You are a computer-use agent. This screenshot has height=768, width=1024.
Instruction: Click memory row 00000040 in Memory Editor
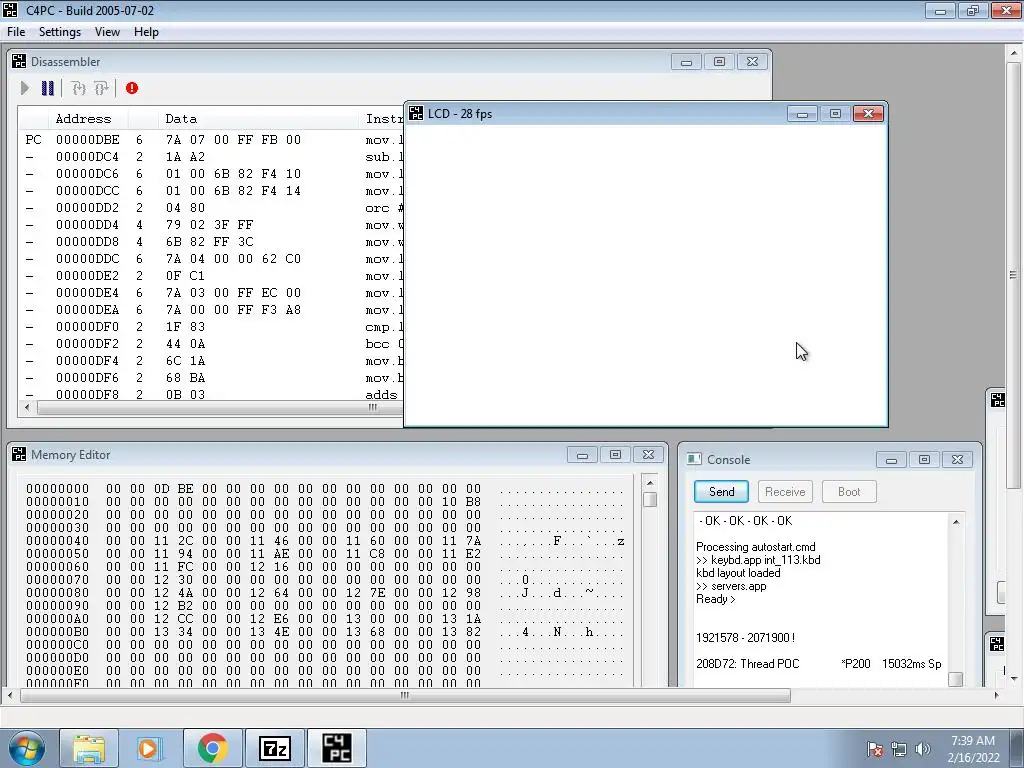(325, 541)
